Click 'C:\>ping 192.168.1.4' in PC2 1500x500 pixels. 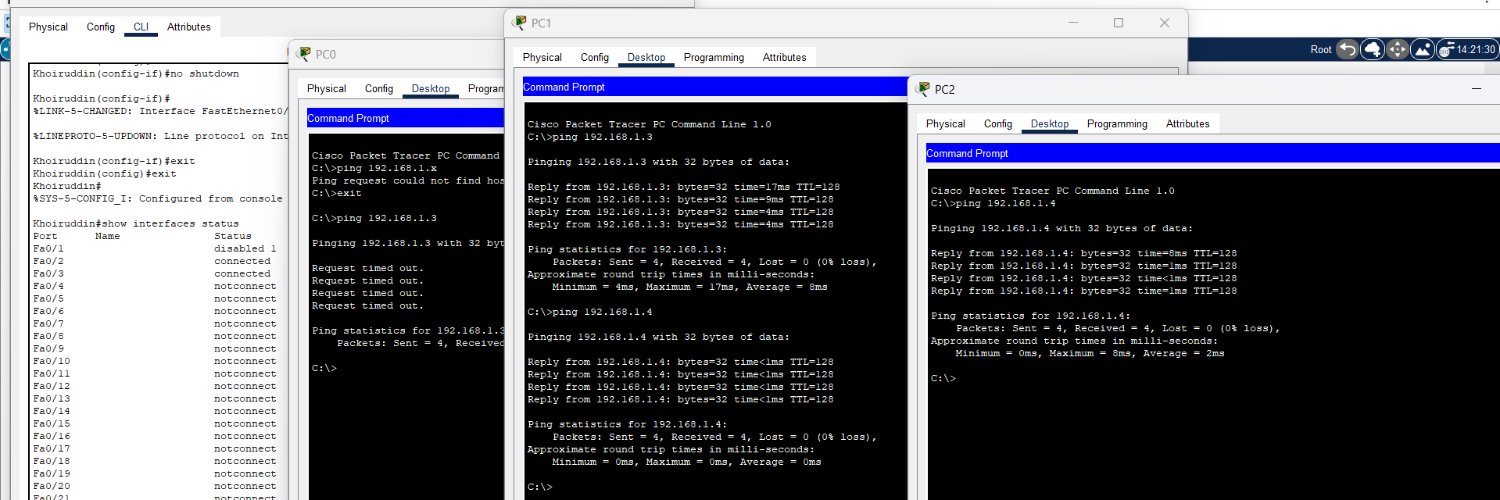tap(993, 203)
